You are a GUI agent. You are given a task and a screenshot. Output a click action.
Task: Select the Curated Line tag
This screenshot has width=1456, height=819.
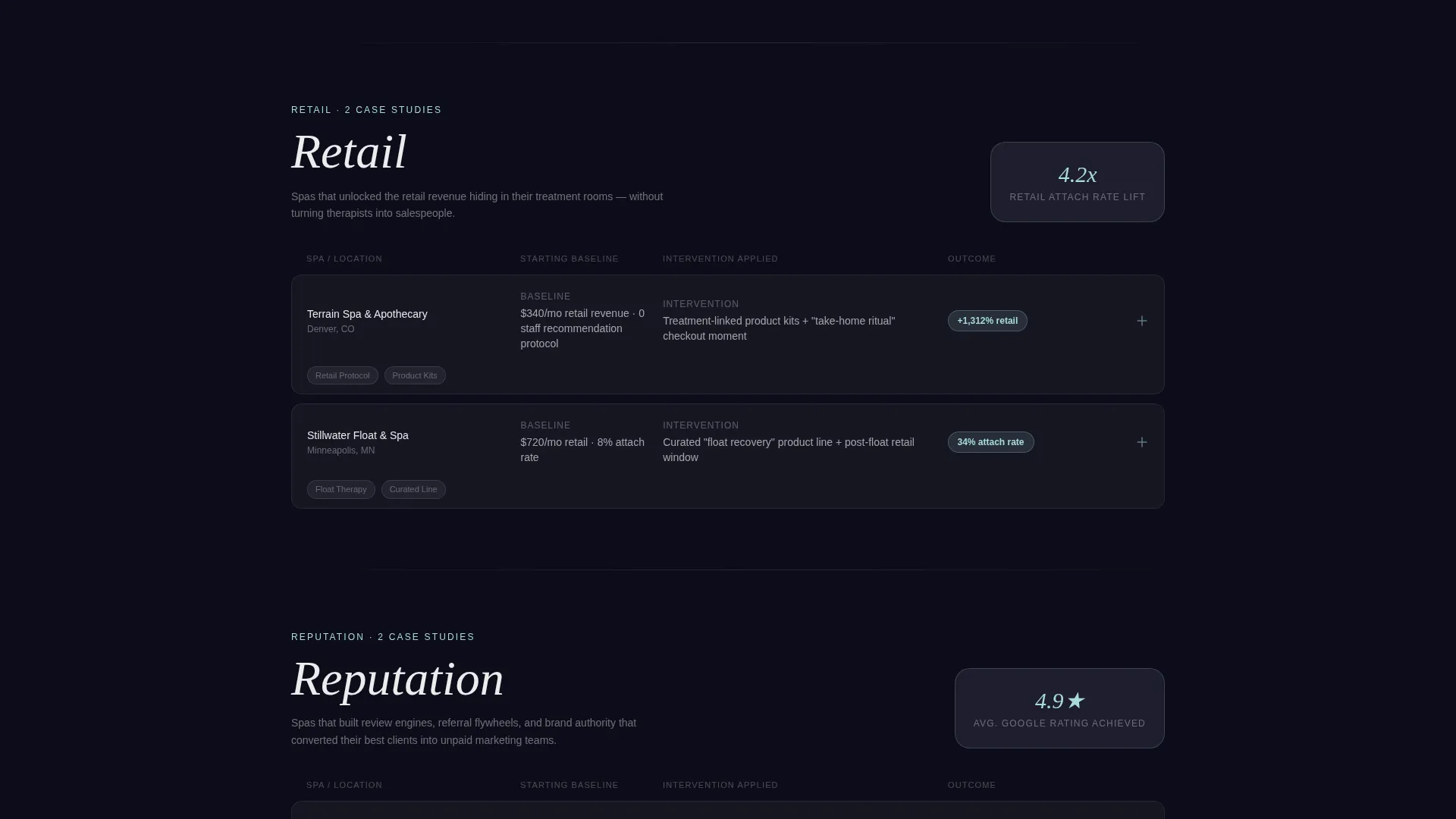tap(413, 489)
